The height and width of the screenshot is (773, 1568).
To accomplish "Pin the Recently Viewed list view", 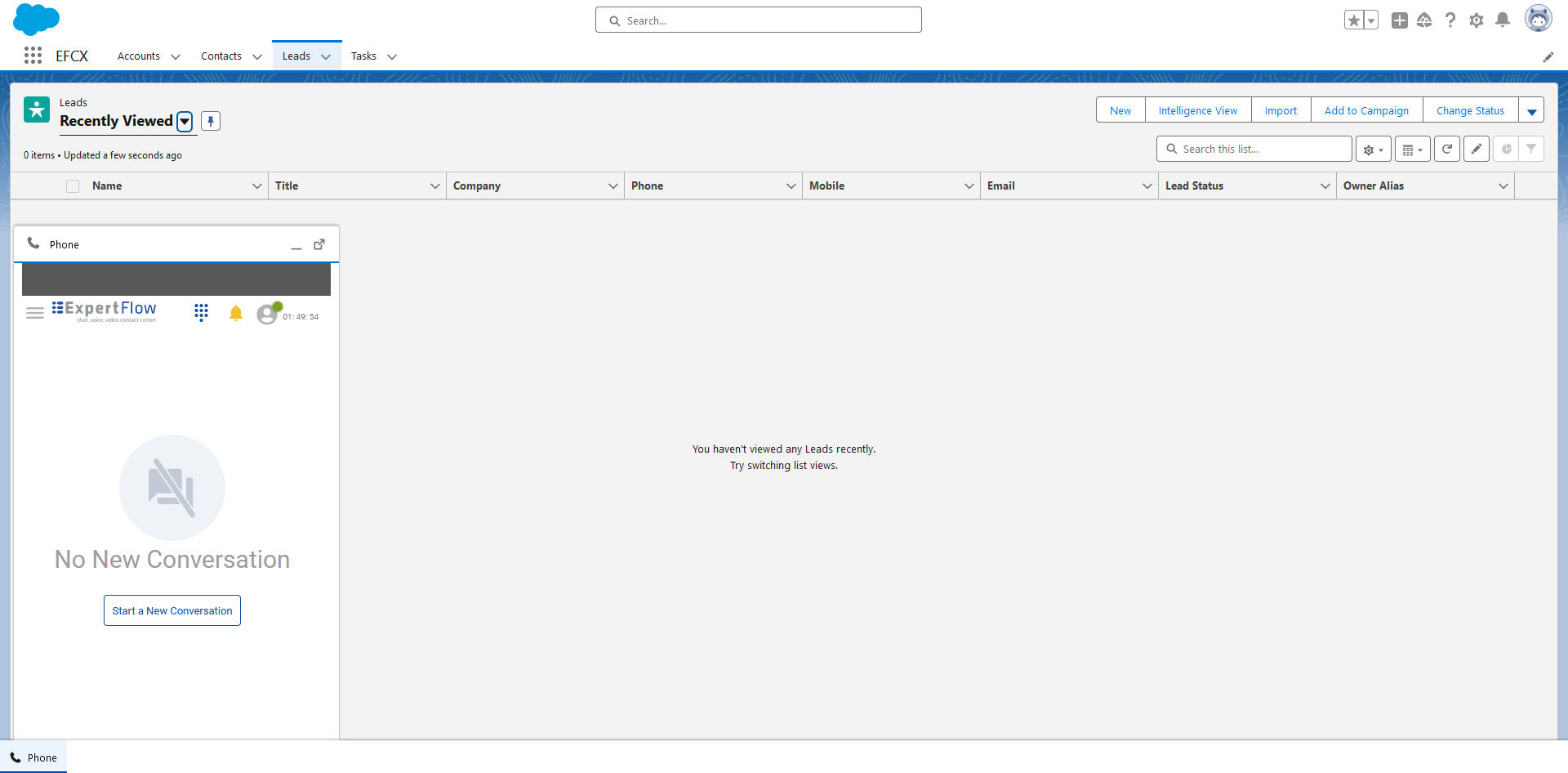I will click(x=211, y=121).
